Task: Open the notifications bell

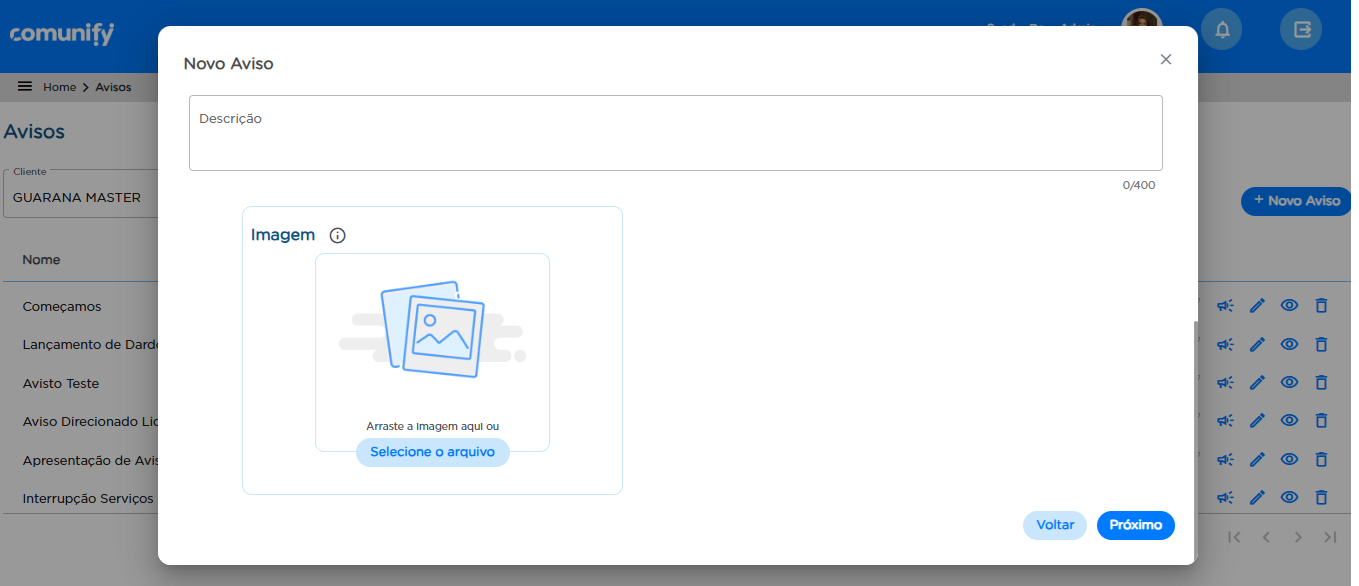Action: 1222,30
